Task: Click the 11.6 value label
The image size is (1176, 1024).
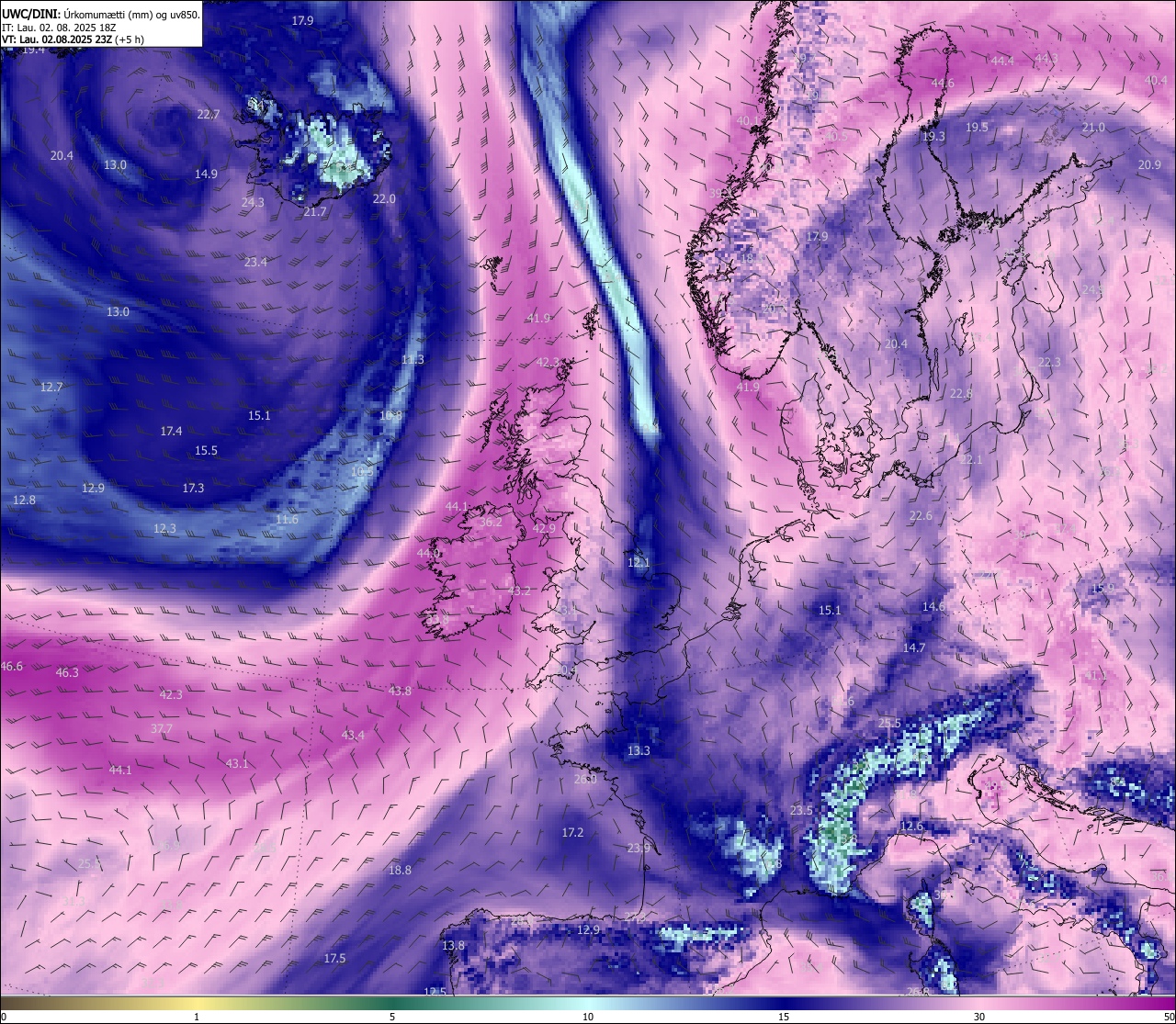Action: [x=287, y=520]
